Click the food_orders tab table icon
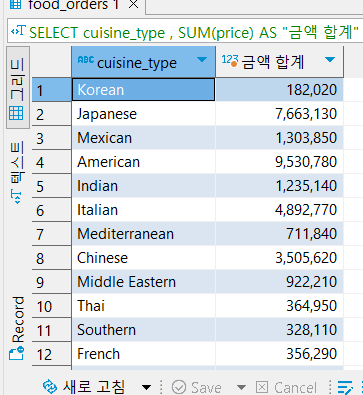The height and width of the screenshot is (395, 363). tap(15, 5)
